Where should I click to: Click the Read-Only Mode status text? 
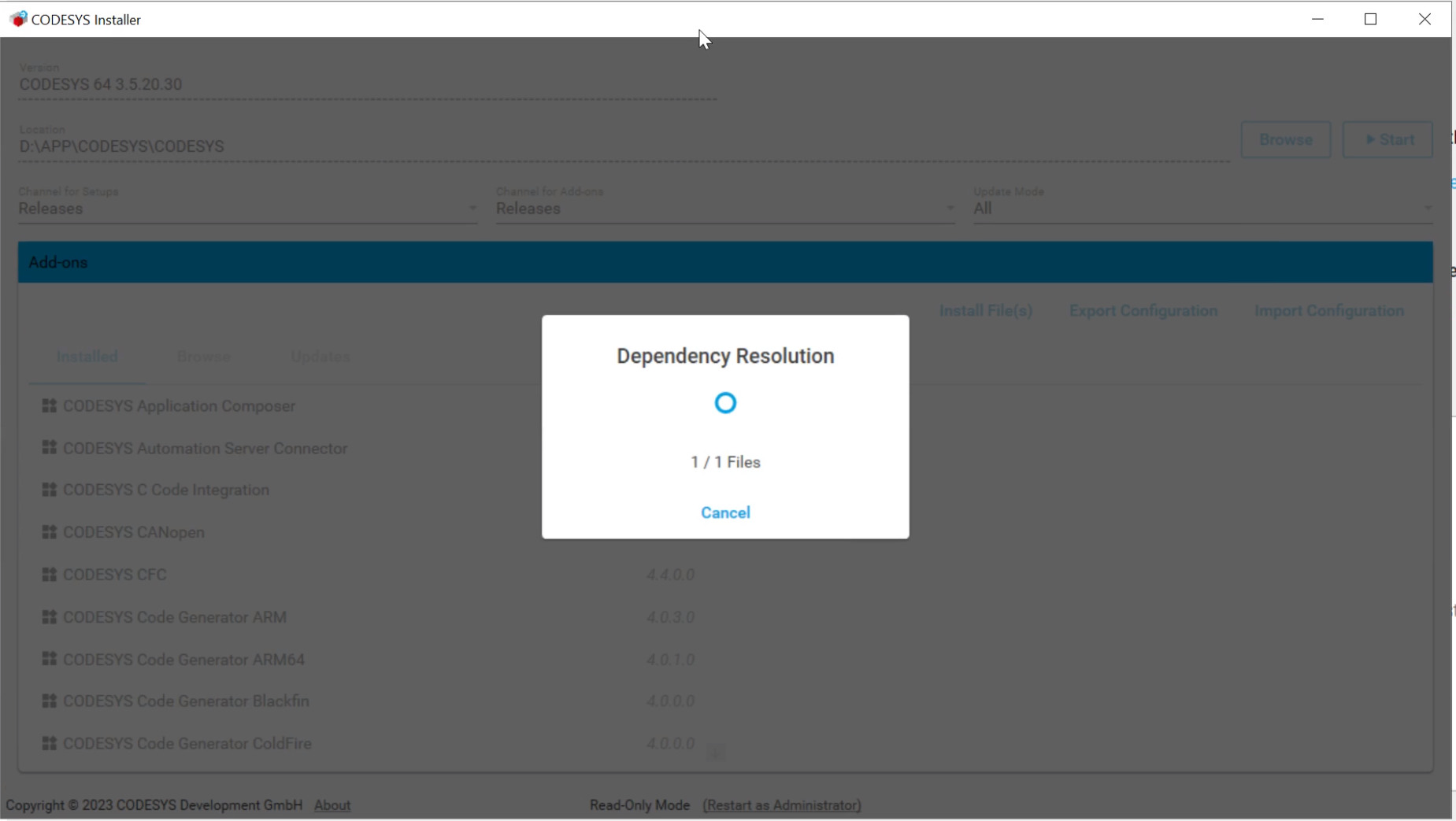pyautogui.click(x=639, y=805)
